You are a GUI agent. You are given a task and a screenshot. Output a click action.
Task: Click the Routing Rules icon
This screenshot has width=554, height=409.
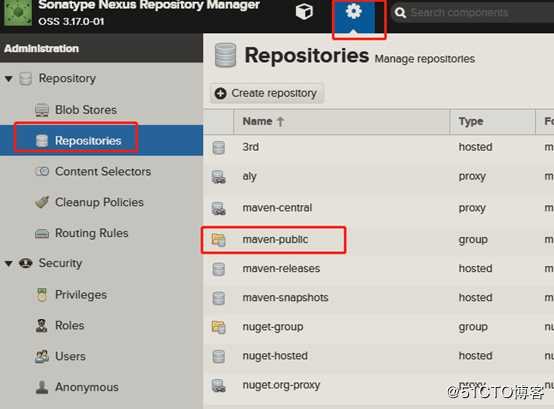[42, 233]
